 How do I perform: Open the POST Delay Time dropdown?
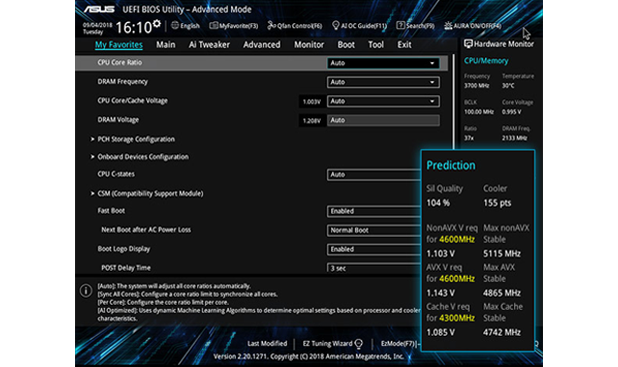click(x=374, y=268)
